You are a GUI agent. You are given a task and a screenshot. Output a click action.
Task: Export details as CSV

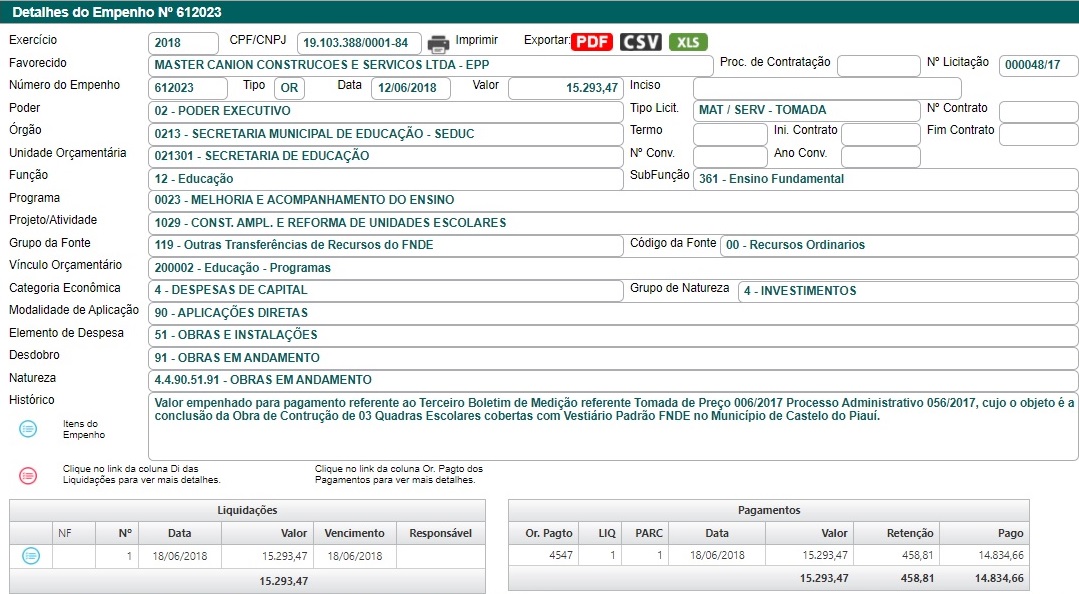click(641, 42)
